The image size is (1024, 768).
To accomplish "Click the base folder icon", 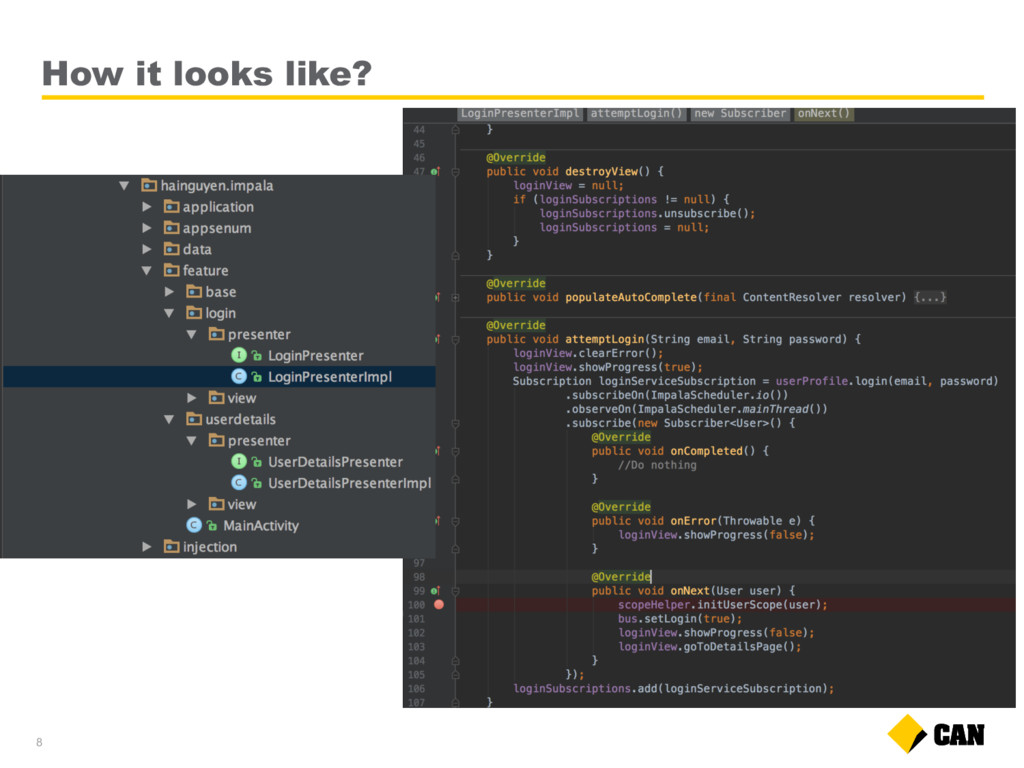I will click(194, 292).
